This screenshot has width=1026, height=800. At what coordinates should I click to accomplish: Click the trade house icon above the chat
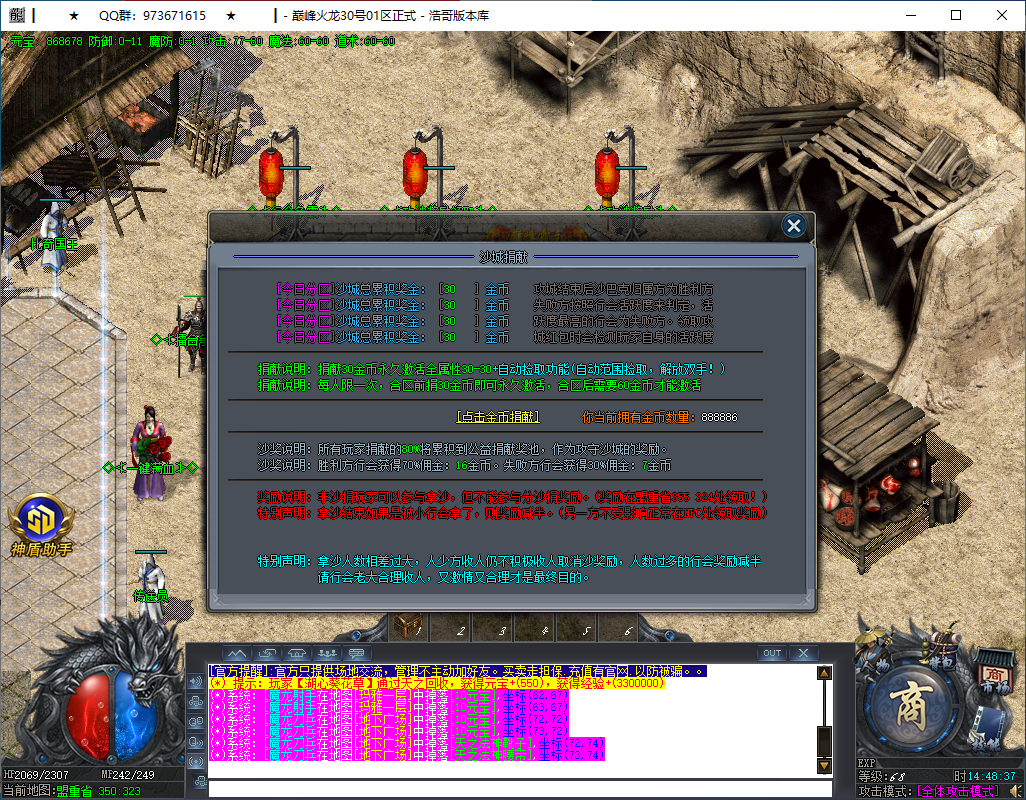coord(295,653)
